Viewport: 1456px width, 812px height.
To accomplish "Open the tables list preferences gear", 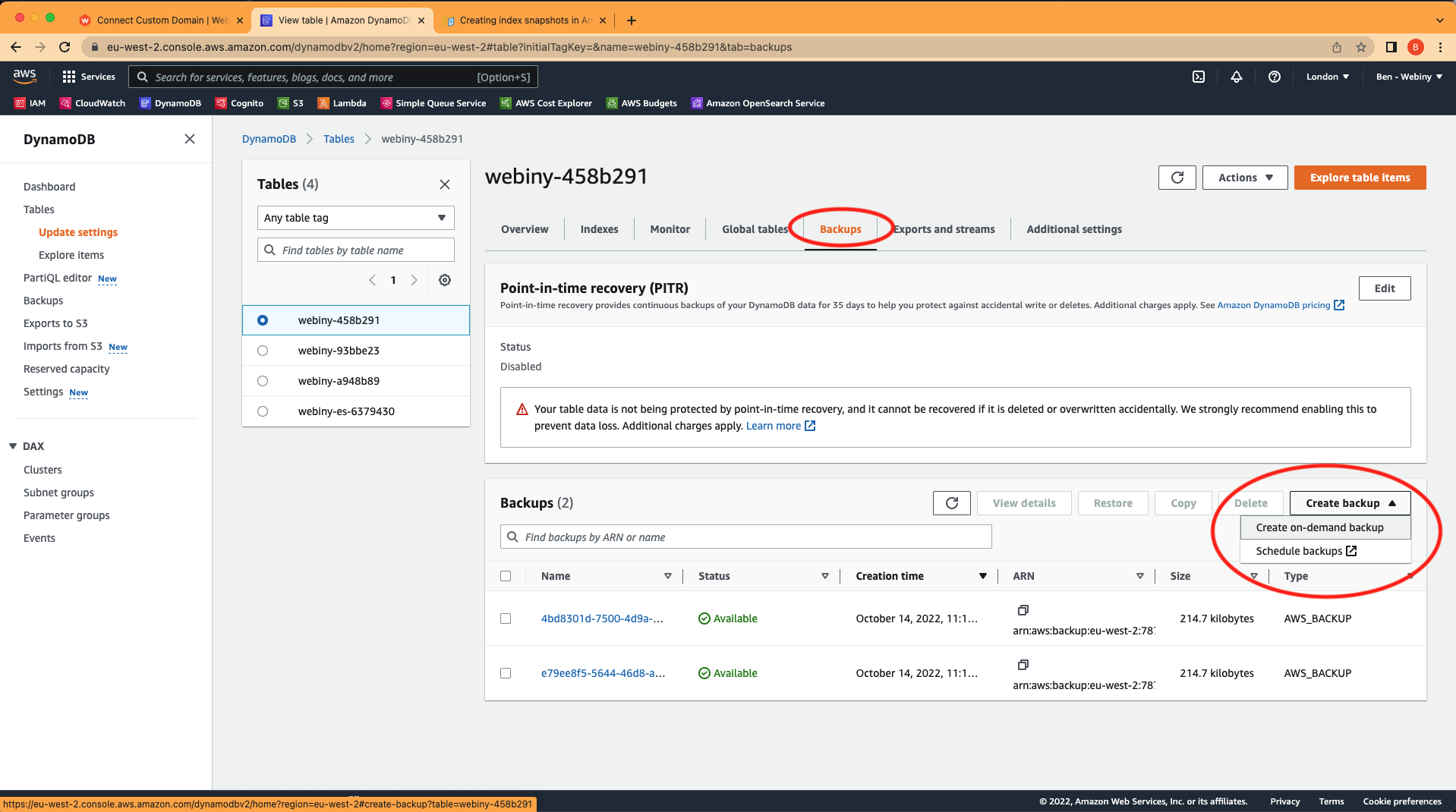I will (445, 280).
